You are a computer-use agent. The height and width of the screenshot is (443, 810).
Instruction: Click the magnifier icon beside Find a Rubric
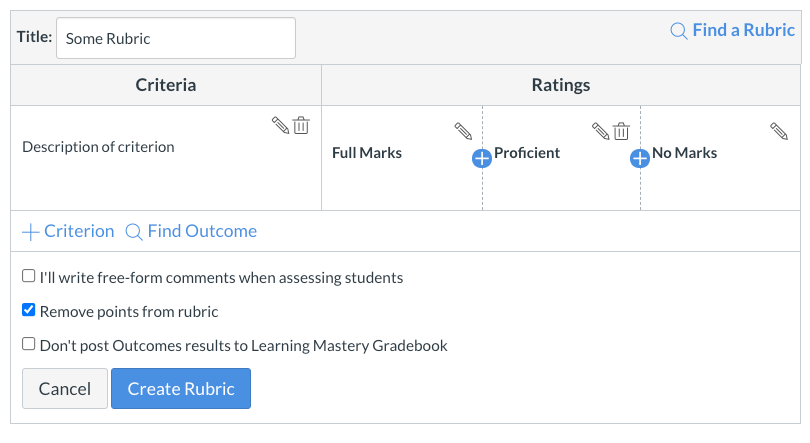679,30
